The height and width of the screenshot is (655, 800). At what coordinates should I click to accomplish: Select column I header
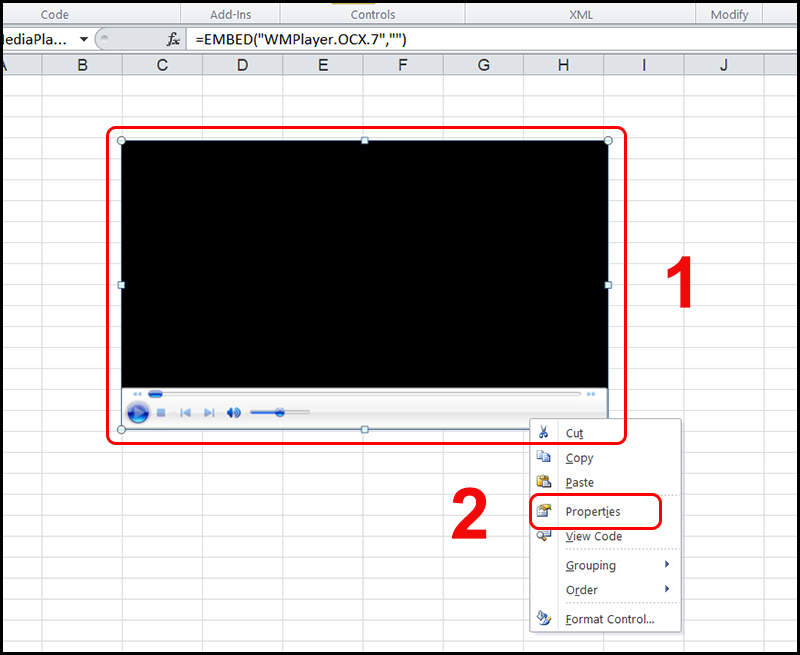tap(643, 65)
